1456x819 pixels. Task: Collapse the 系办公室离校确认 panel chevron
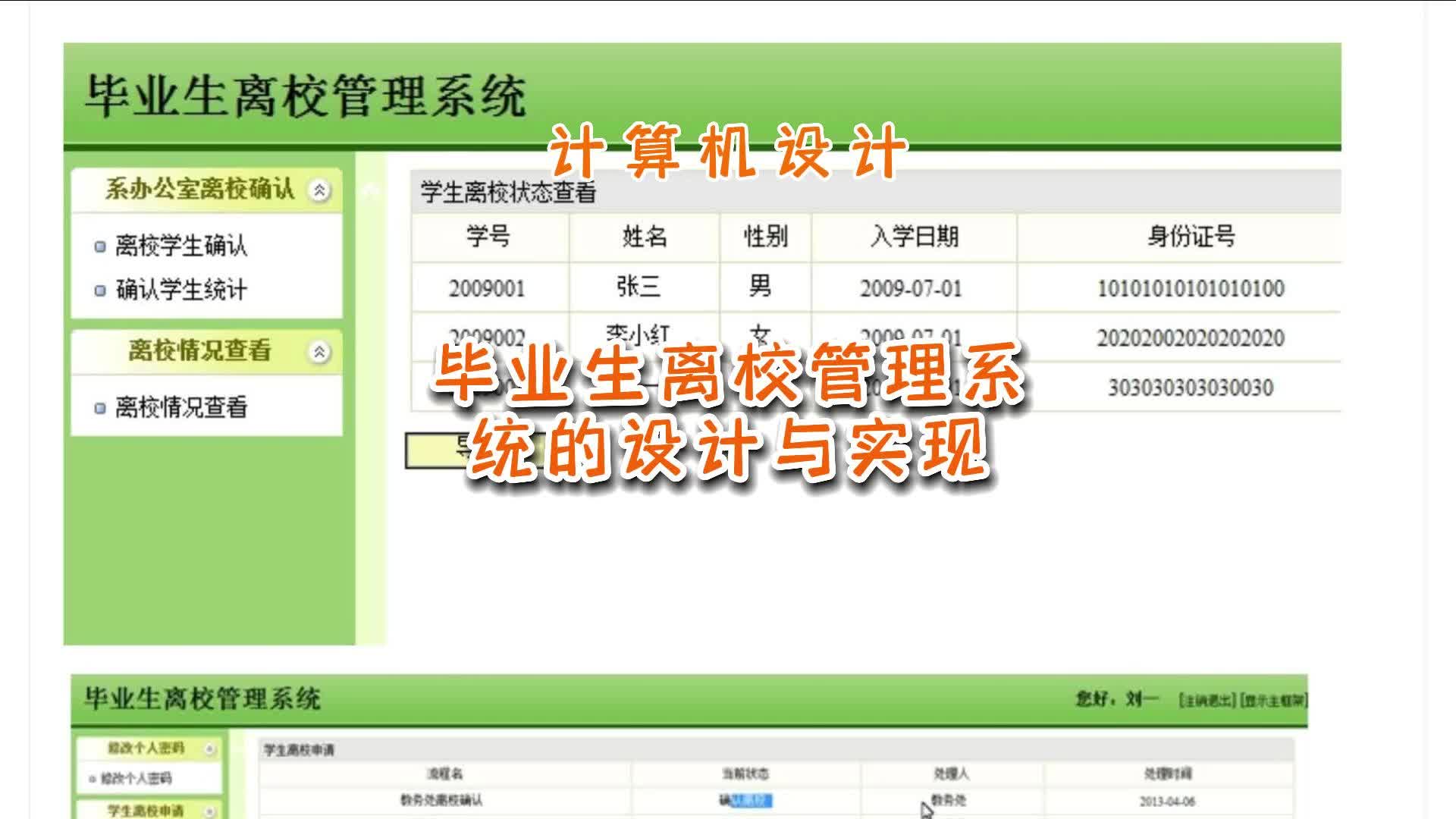coord(319,190)
